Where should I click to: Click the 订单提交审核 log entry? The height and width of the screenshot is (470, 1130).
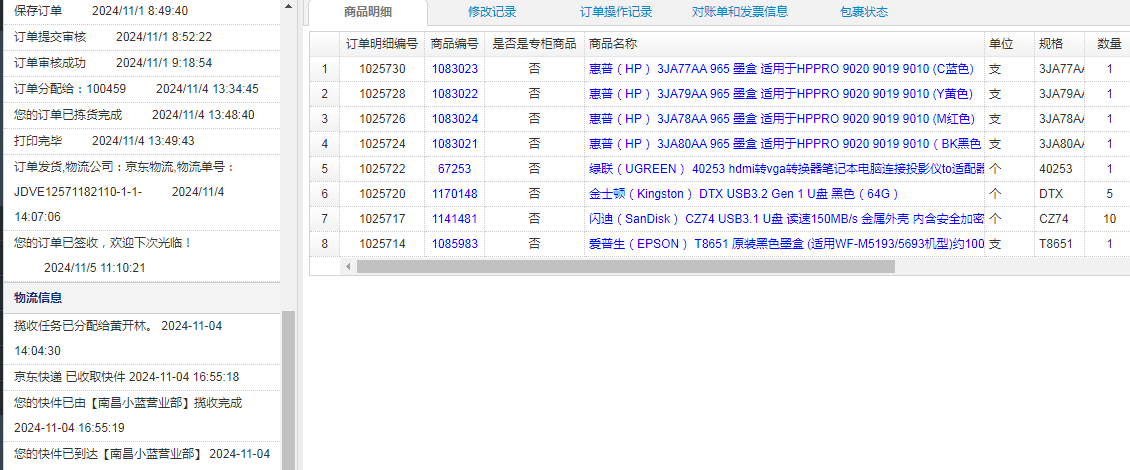tap(141, 37)
